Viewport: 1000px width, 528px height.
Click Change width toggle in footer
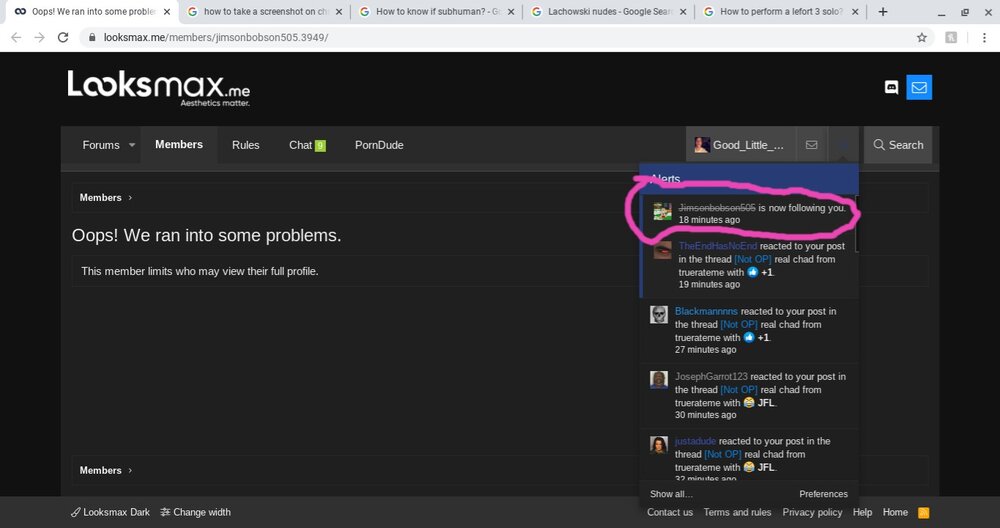click(x=195, y=512)
